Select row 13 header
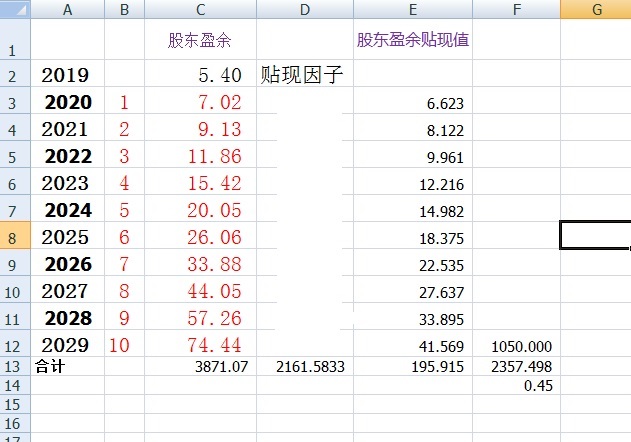Viewport: 631px width, 442px height. coord(15,366)
